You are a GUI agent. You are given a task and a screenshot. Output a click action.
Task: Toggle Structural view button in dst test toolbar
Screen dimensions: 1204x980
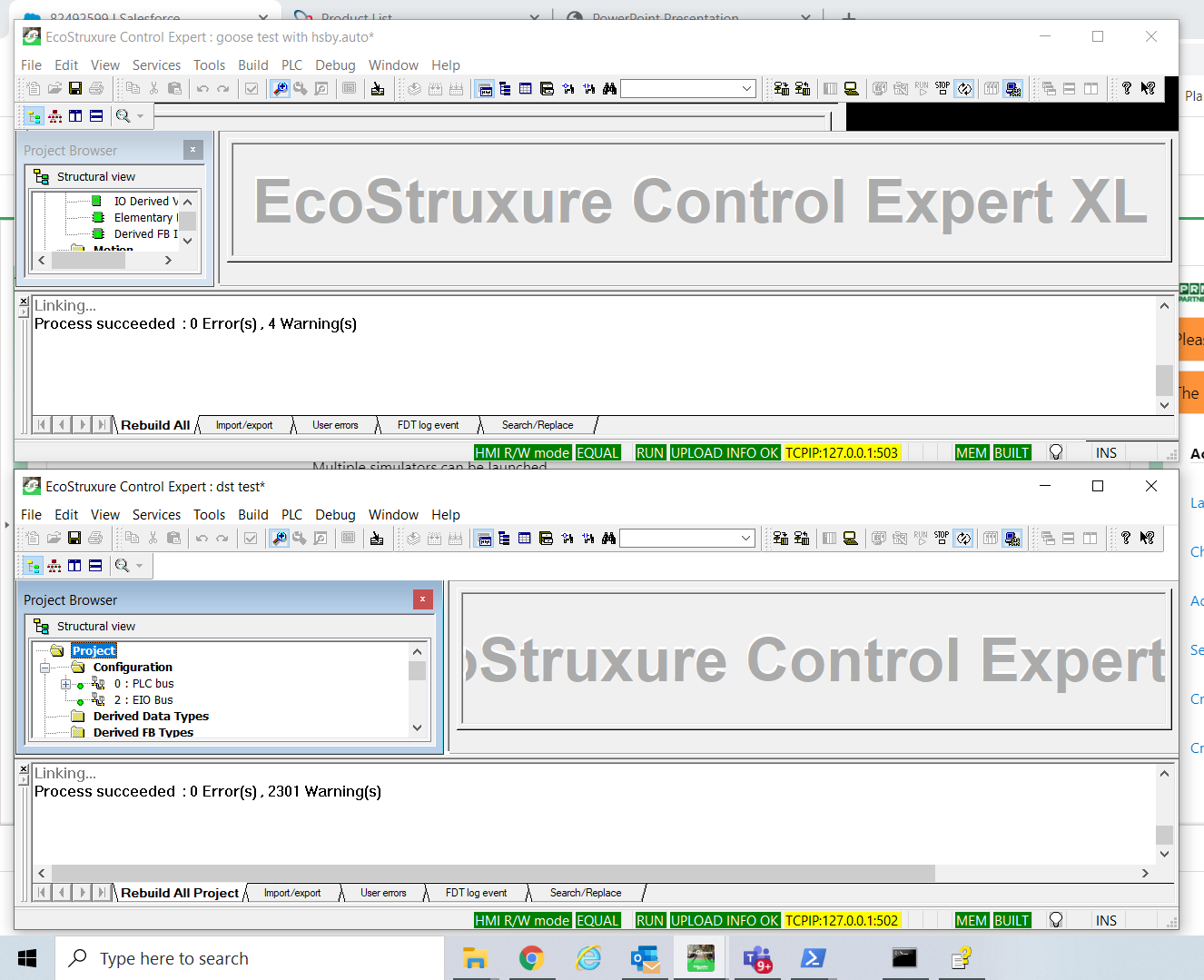33,565
